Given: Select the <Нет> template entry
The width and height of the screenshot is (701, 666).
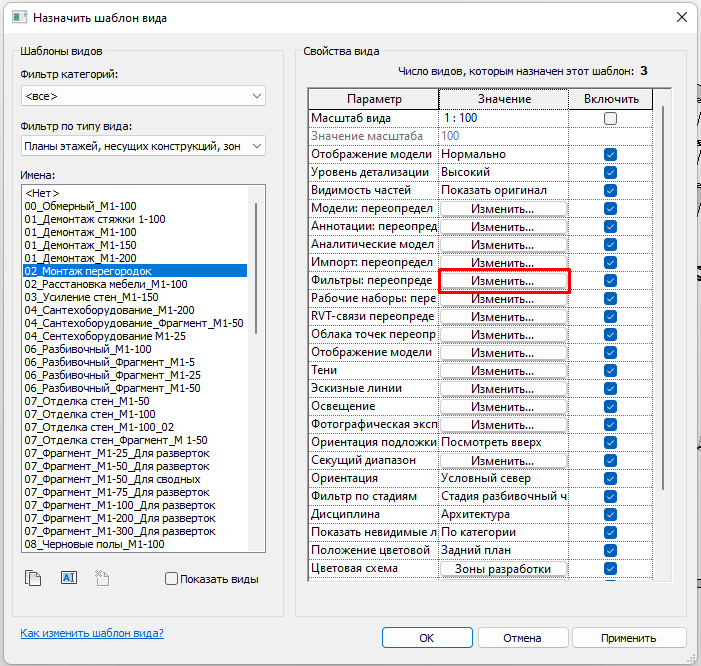Looking at the screenshot, I should click(43, 192).
